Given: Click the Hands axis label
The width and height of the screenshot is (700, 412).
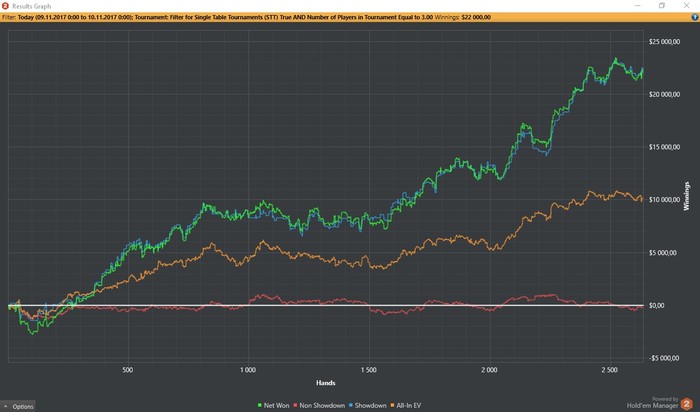Looking at the screenshot, I should coord(325,383).
